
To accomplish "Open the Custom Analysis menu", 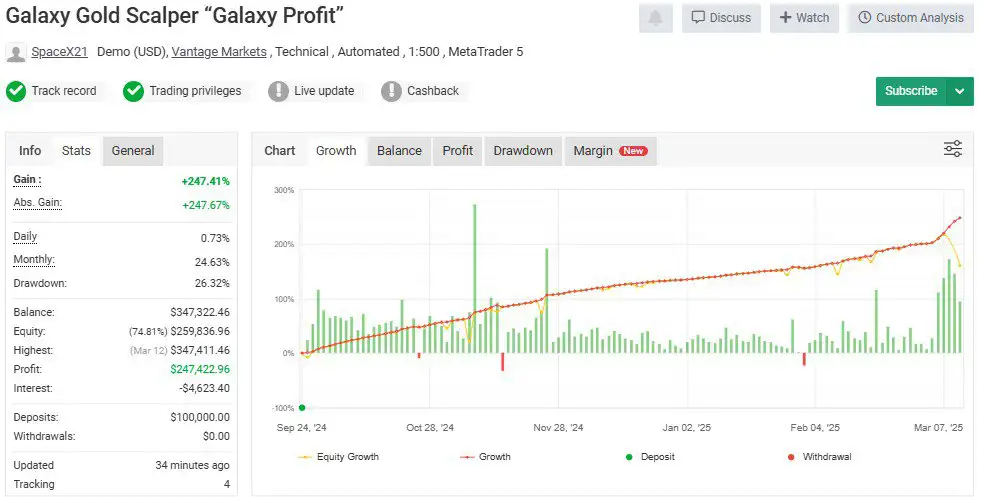I will [910, 18].
